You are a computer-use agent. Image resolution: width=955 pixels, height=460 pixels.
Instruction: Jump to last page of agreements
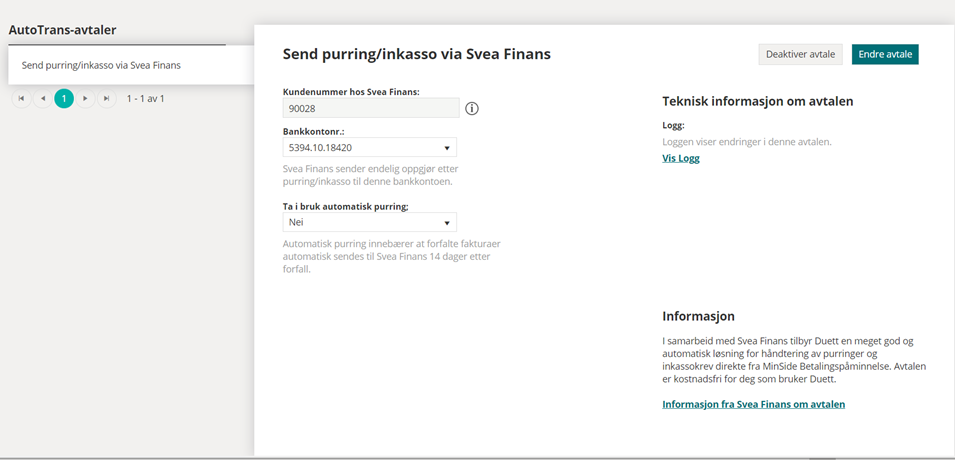tap(107, 98)
